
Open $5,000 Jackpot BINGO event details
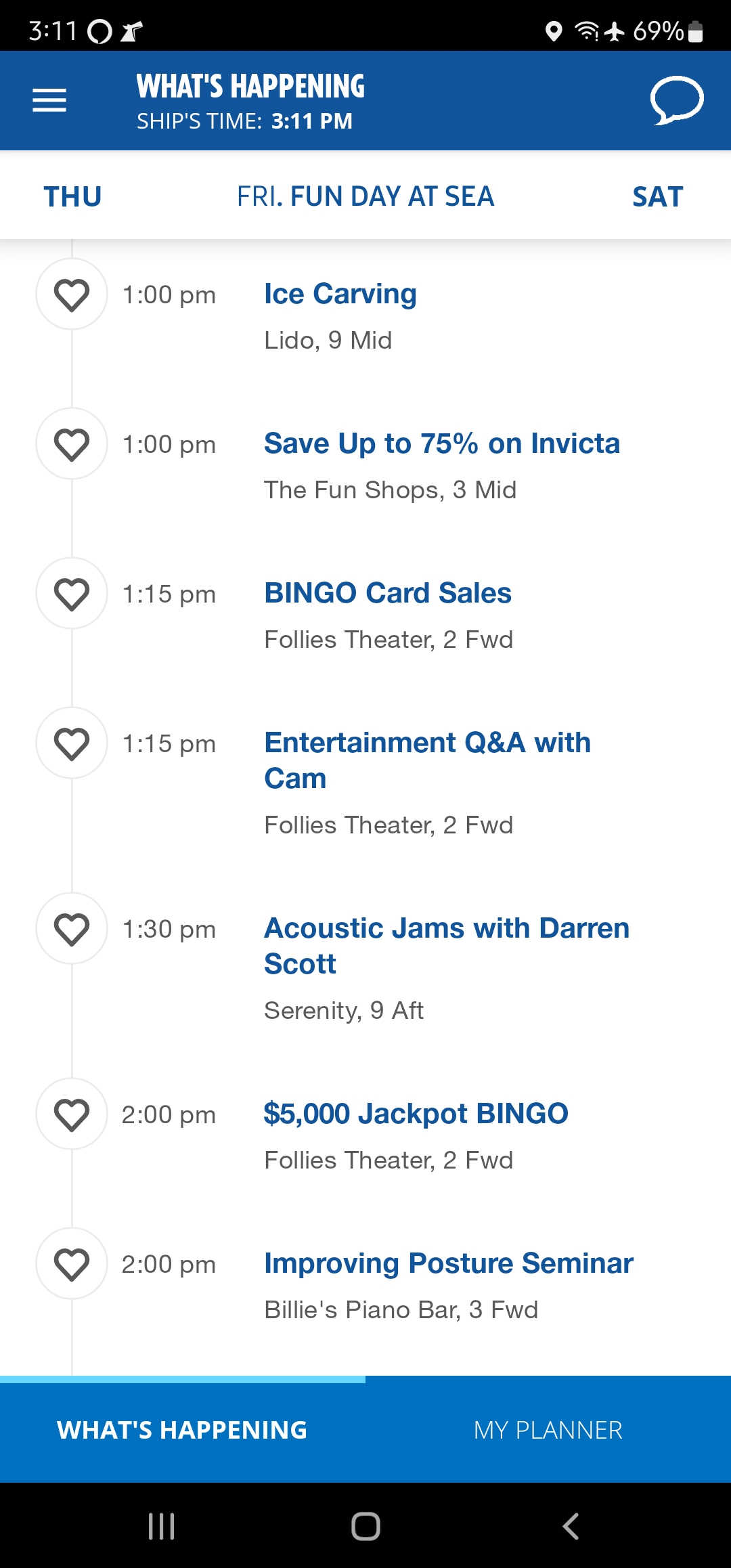pyautogui.click(x=416, y=1114)
